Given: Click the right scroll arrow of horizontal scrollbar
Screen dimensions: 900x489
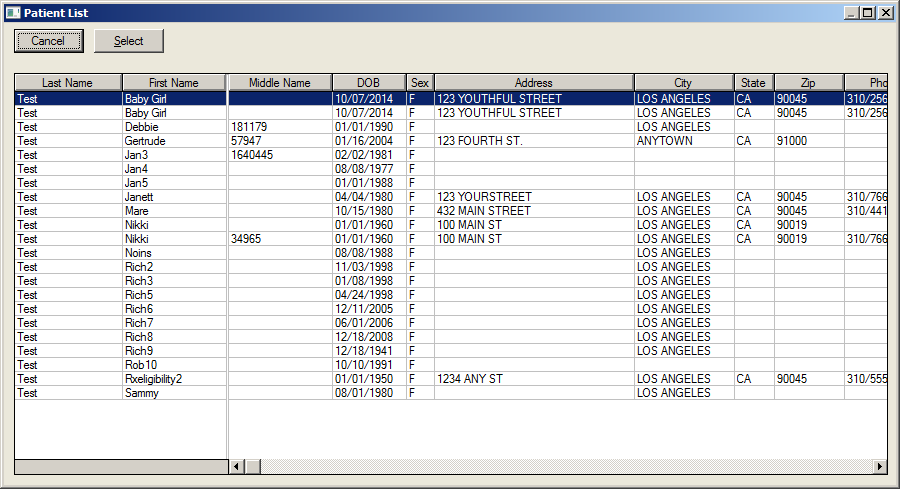Looking at the screenshot, I should (880, 467).
